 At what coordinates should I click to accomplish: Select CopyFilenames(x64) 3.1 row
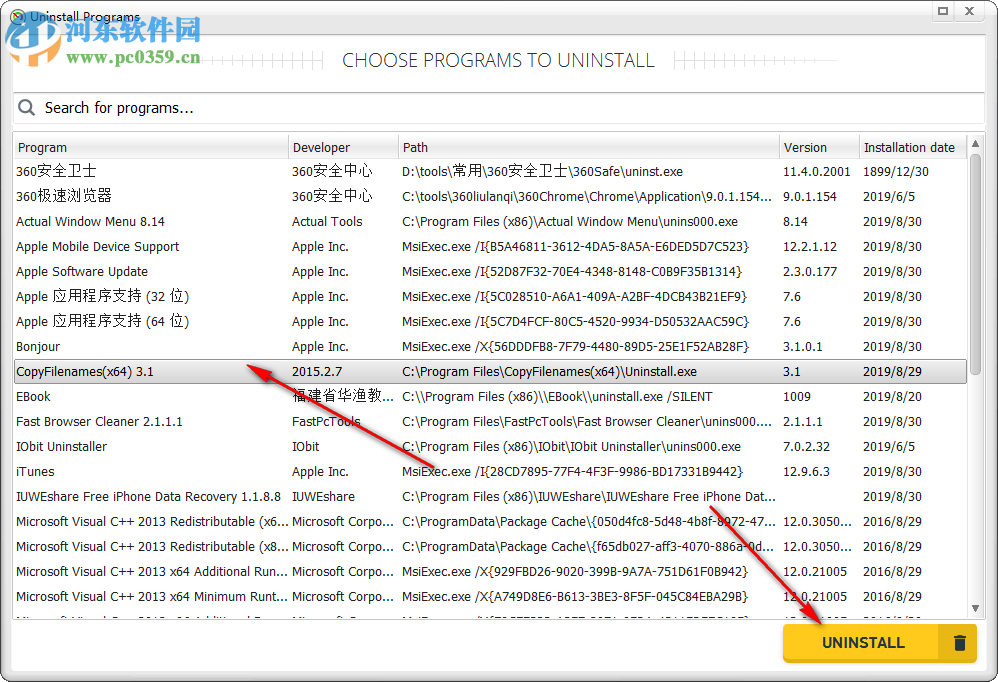[490, 372]
